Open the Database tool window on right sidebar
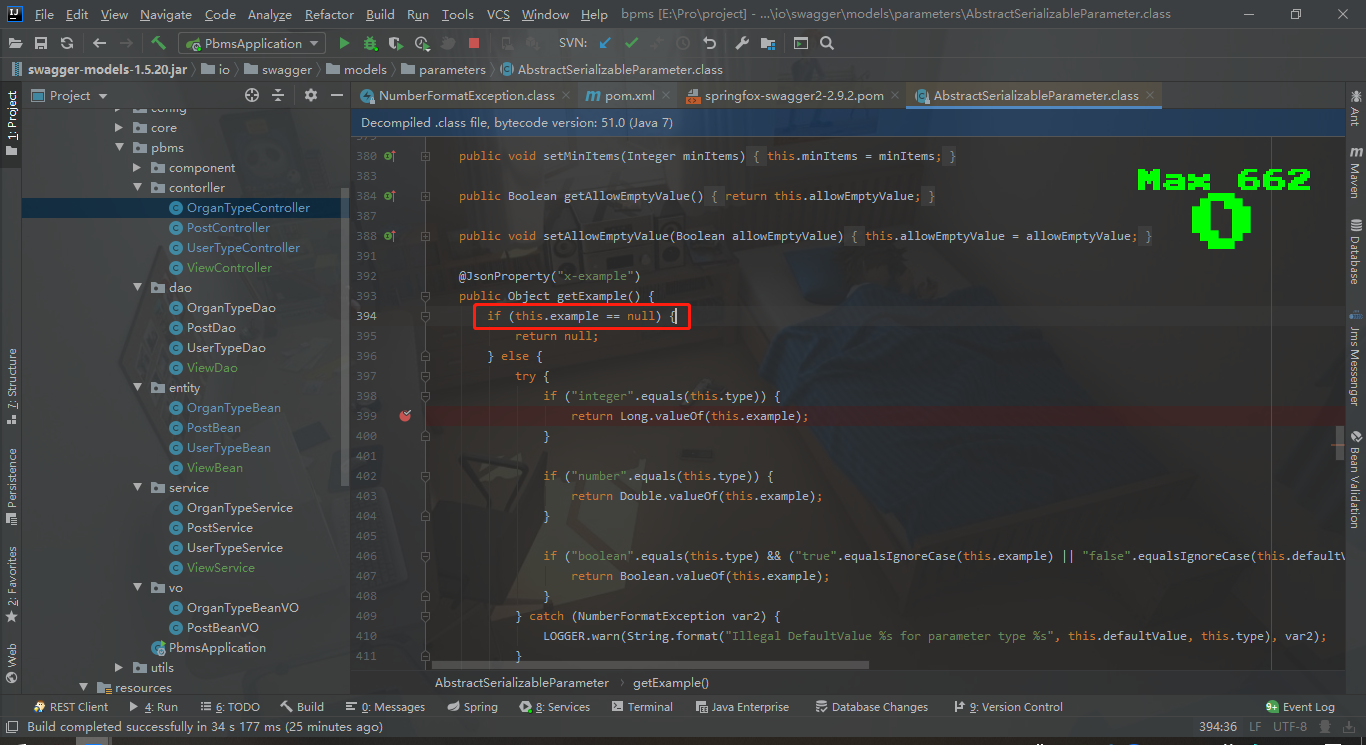Screen dimensions: 1366x745 [x=1355, y=251]
